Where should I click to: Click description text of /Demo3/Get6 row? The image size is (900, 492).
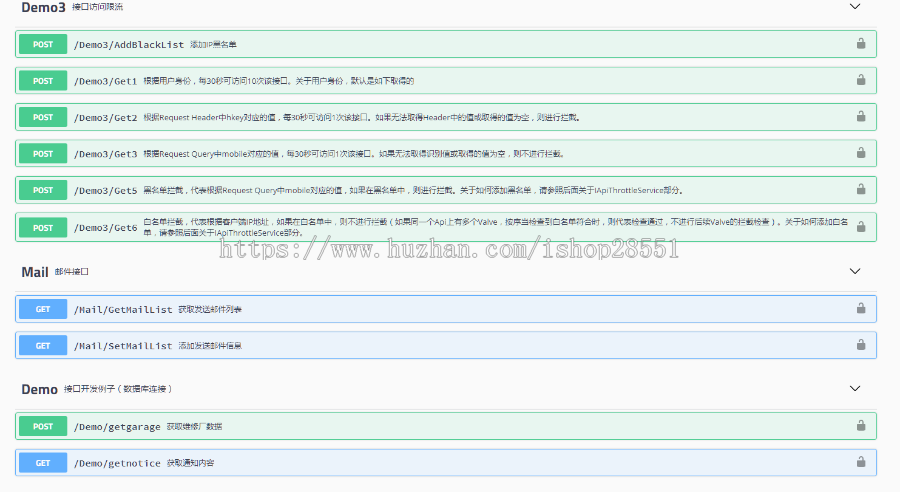click(x=495, y=227)
